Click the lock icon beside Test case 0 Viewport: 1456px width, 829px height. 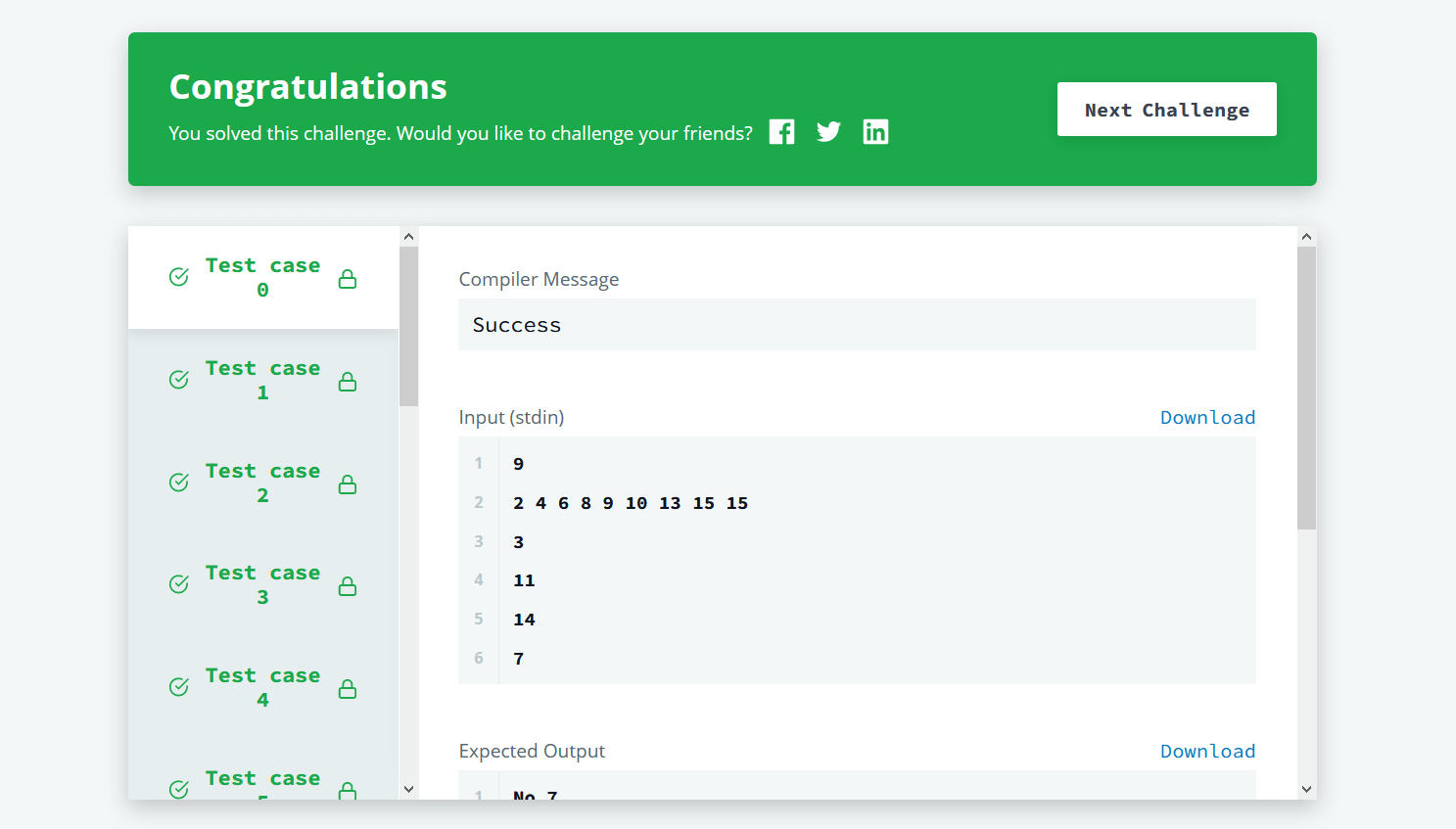point(348,278)
